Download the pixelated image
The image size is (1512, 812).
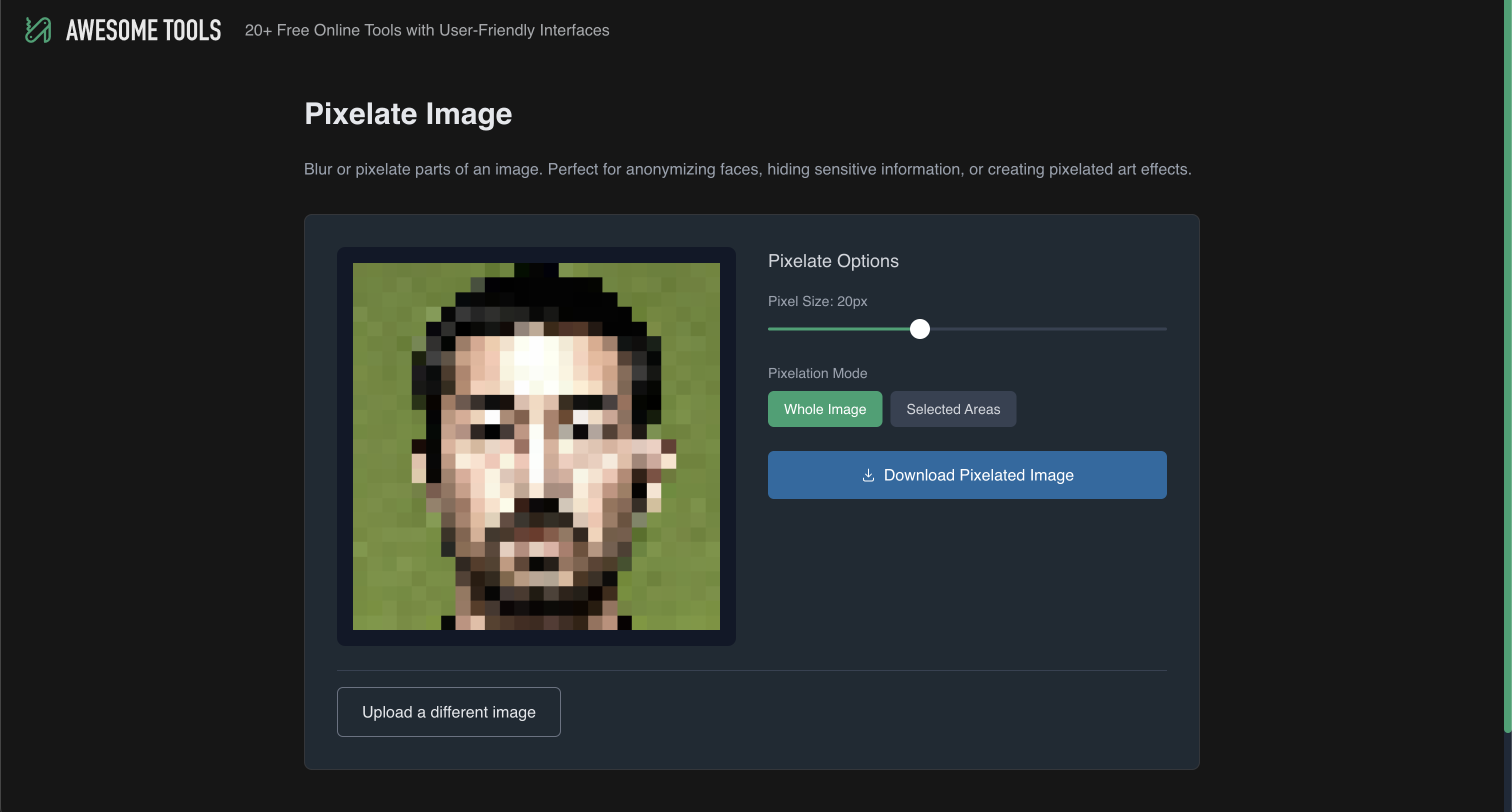(x=978, y=475)
